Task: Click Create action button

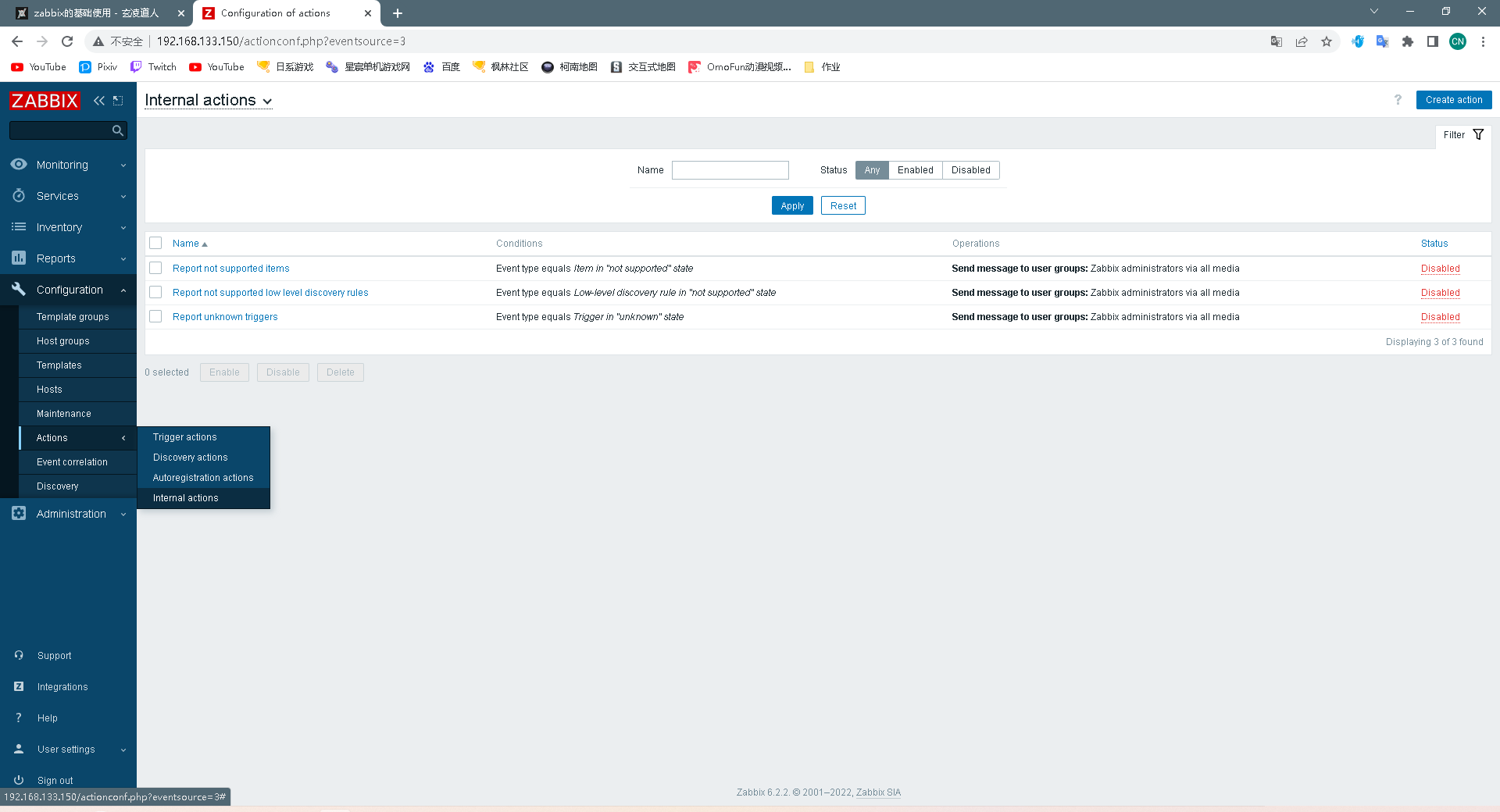Action: 1453,100
